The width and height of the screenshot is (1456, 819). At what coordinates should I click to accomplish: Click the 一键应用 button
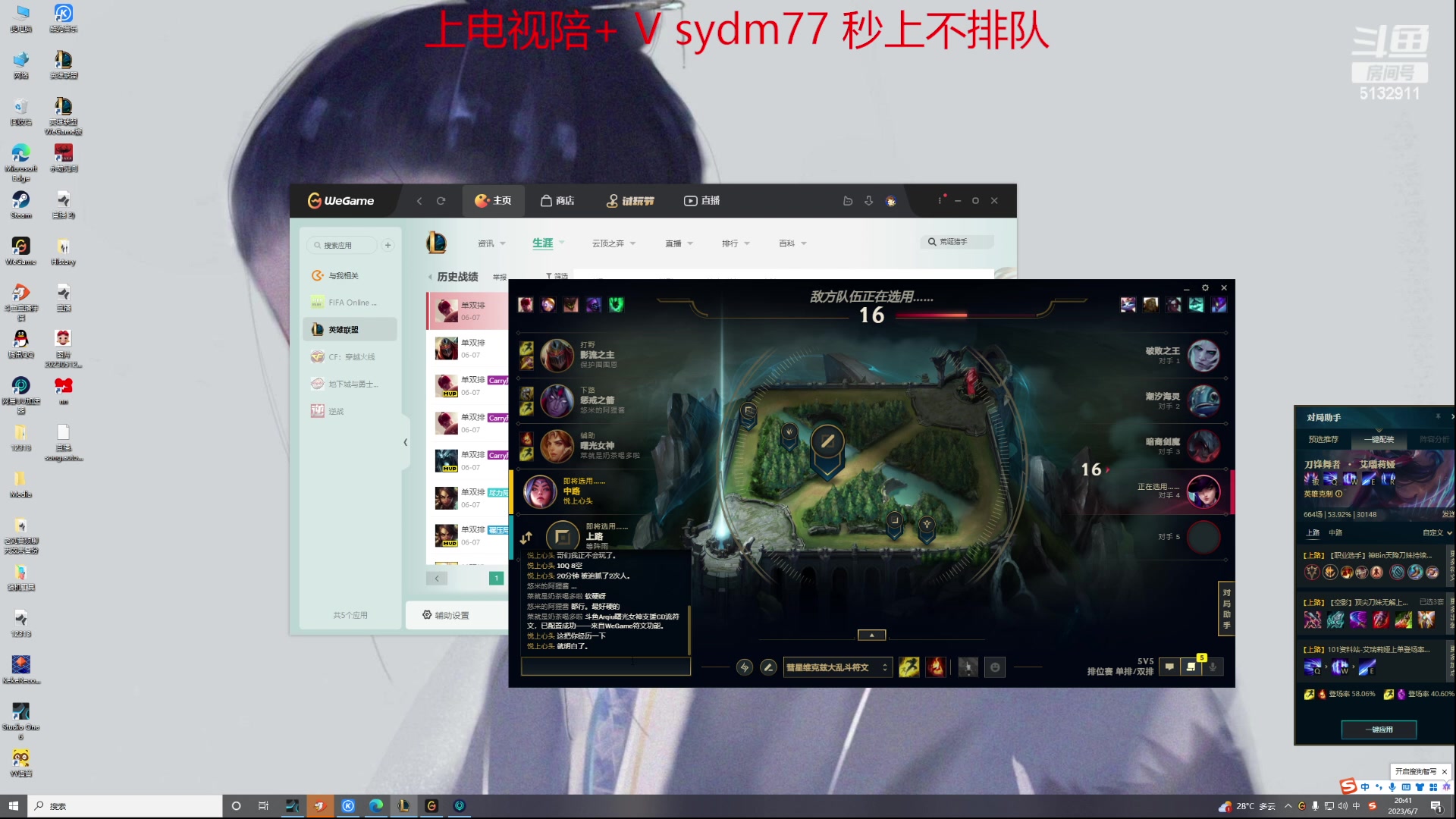tap(1380, 729)
